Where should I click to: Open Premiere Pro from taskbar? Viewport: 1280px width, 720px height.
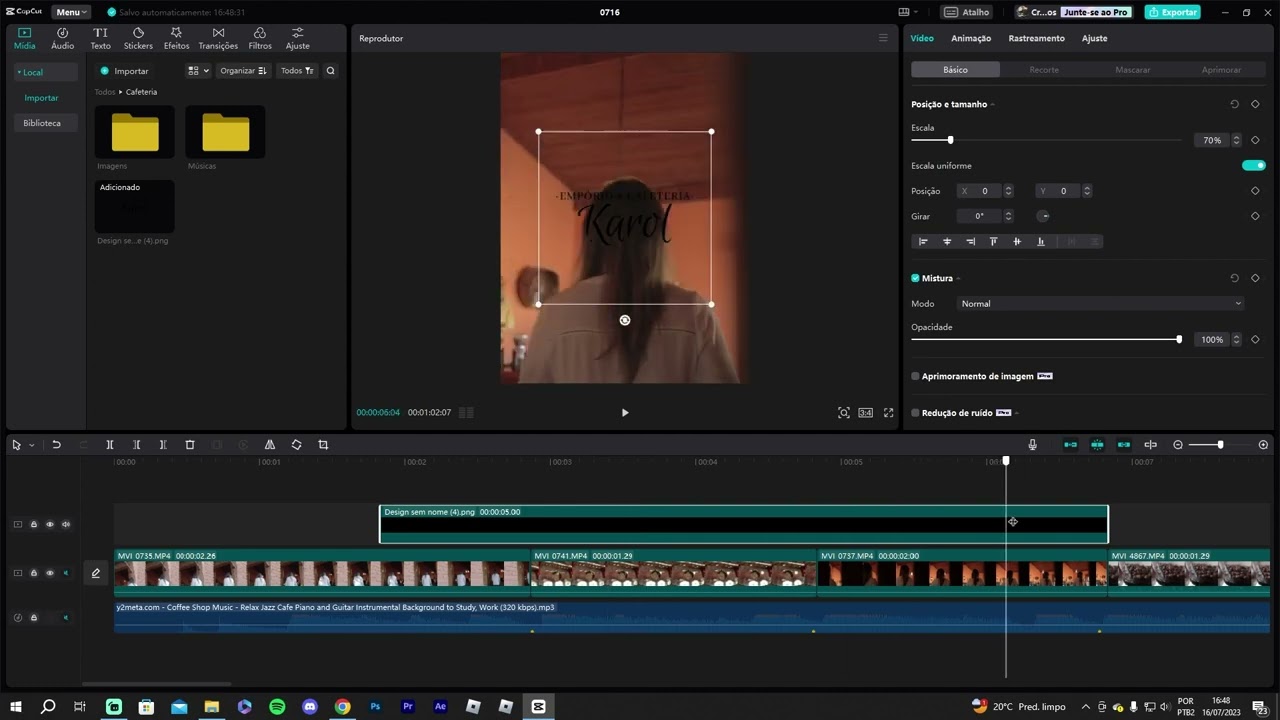coord(408,707)
